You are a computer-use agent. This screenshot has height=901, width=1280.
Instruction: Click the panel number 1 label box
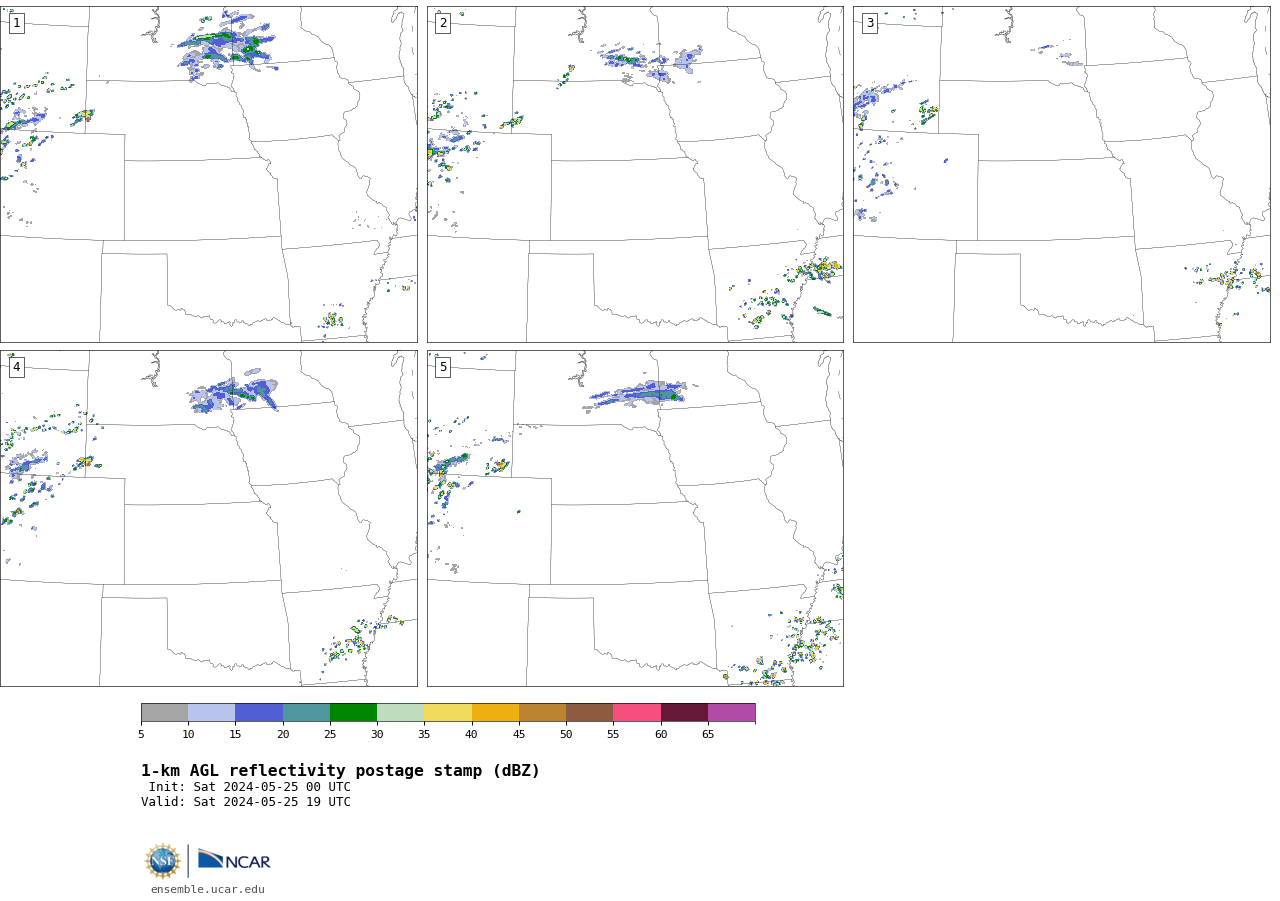(x=16, y=23)
